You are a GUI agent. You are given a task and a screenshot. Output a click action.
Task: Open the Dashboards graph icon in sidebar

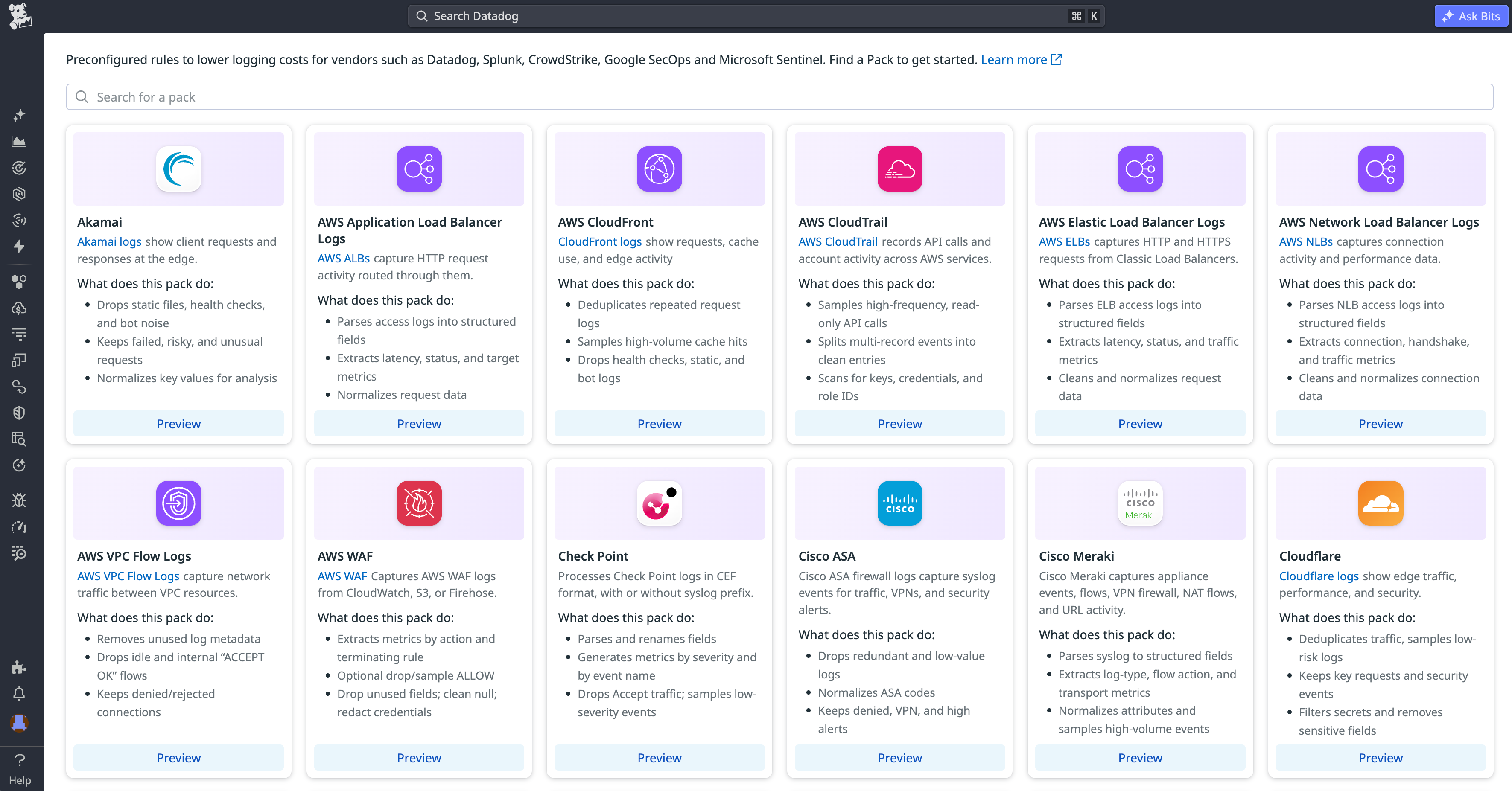pyautogui.click(x=19, y=141)
